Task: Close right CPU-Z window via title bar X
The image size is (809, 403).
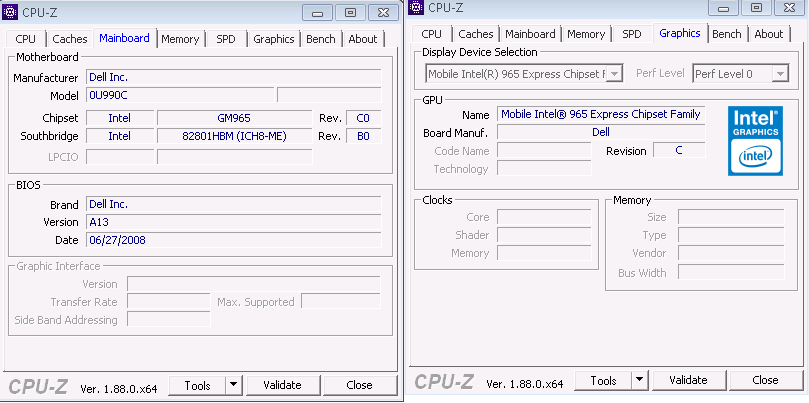Action: 789,8
